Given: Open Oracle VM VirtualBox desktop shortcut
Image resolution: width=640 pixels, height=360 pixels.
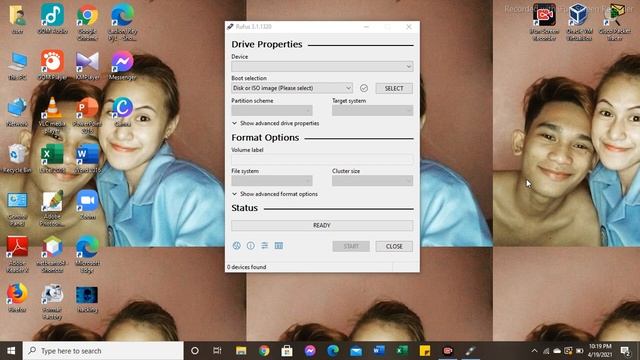Looking at the screenshot, I should [579, 21].
